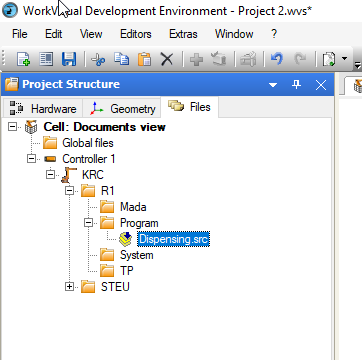The image size is (362, 360).
Task: Select the Global files folder
Action: (x=88, y=143)
